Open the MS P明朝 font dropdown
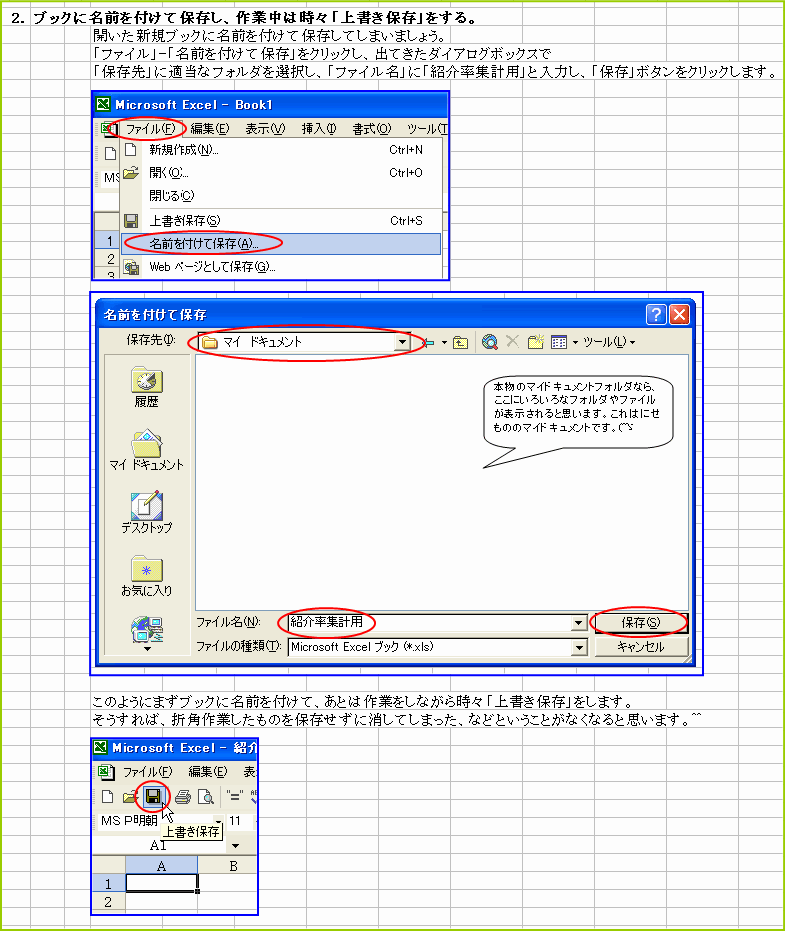Screen dimensions: 785x931 pyautogui.click(x=218, y=821)
